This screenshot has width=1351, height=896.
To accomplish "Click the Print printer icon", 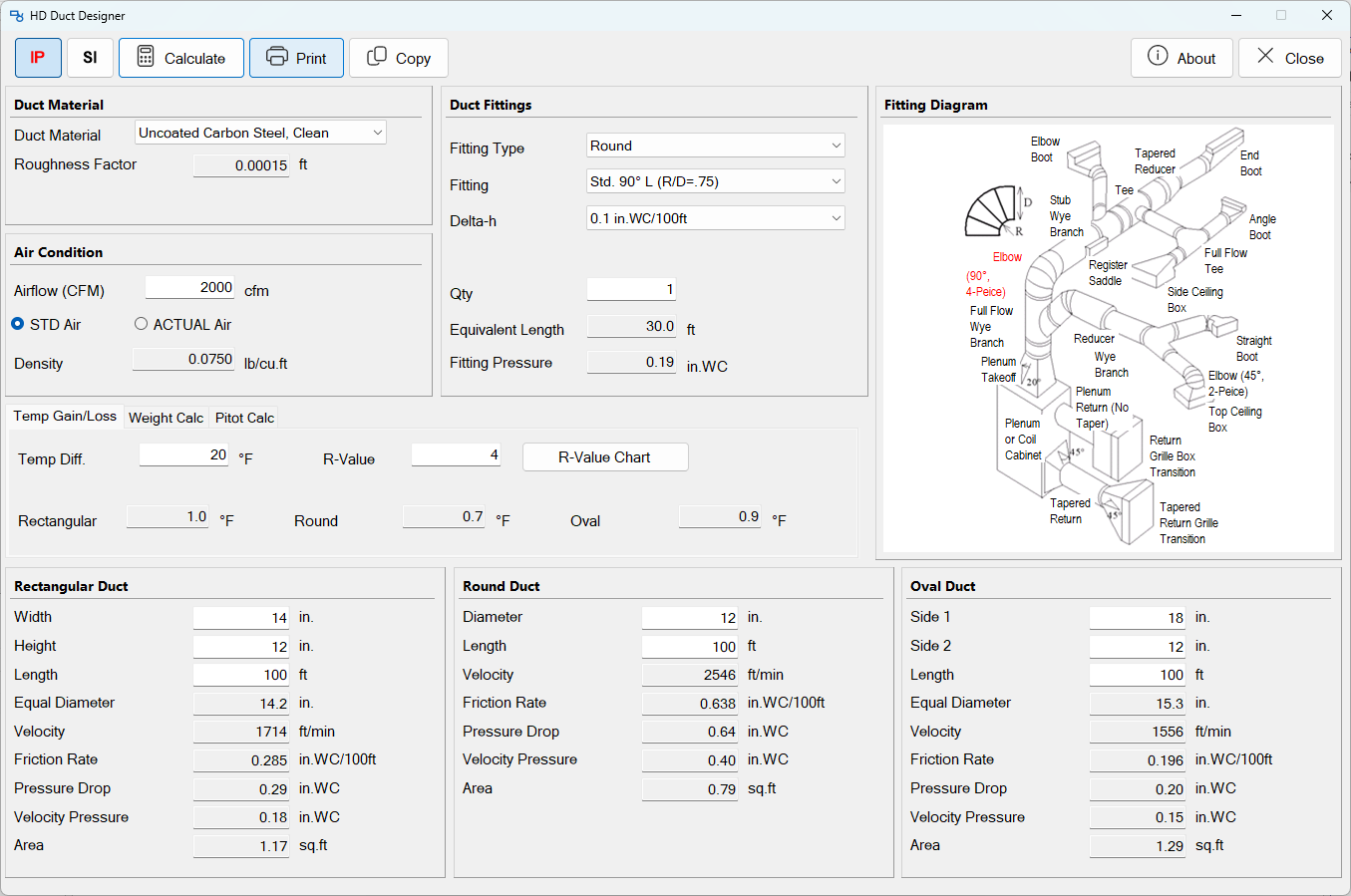I will [x=276, y=57].
